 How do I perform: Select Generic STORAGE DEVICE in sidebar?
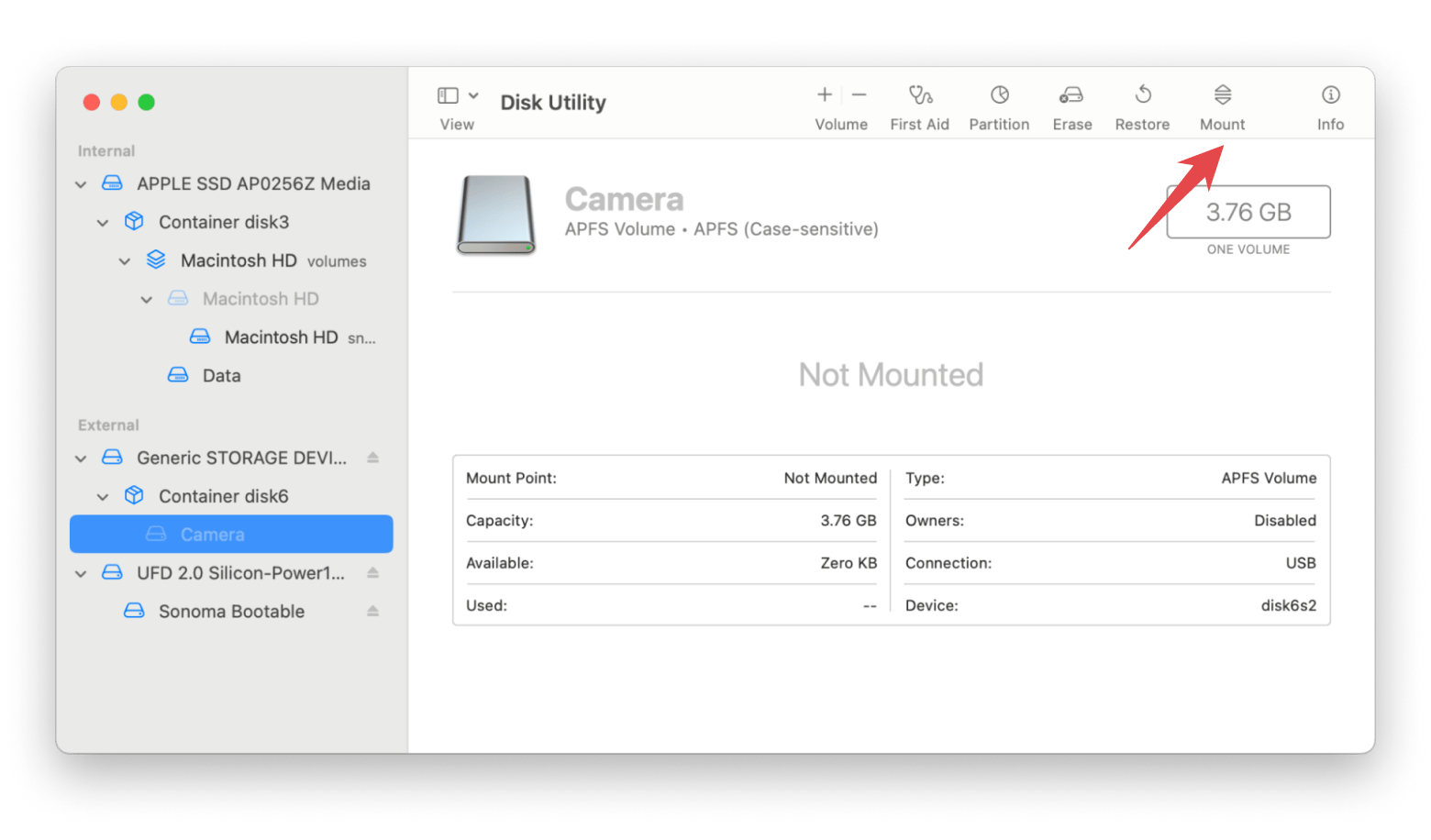point(242,458)
